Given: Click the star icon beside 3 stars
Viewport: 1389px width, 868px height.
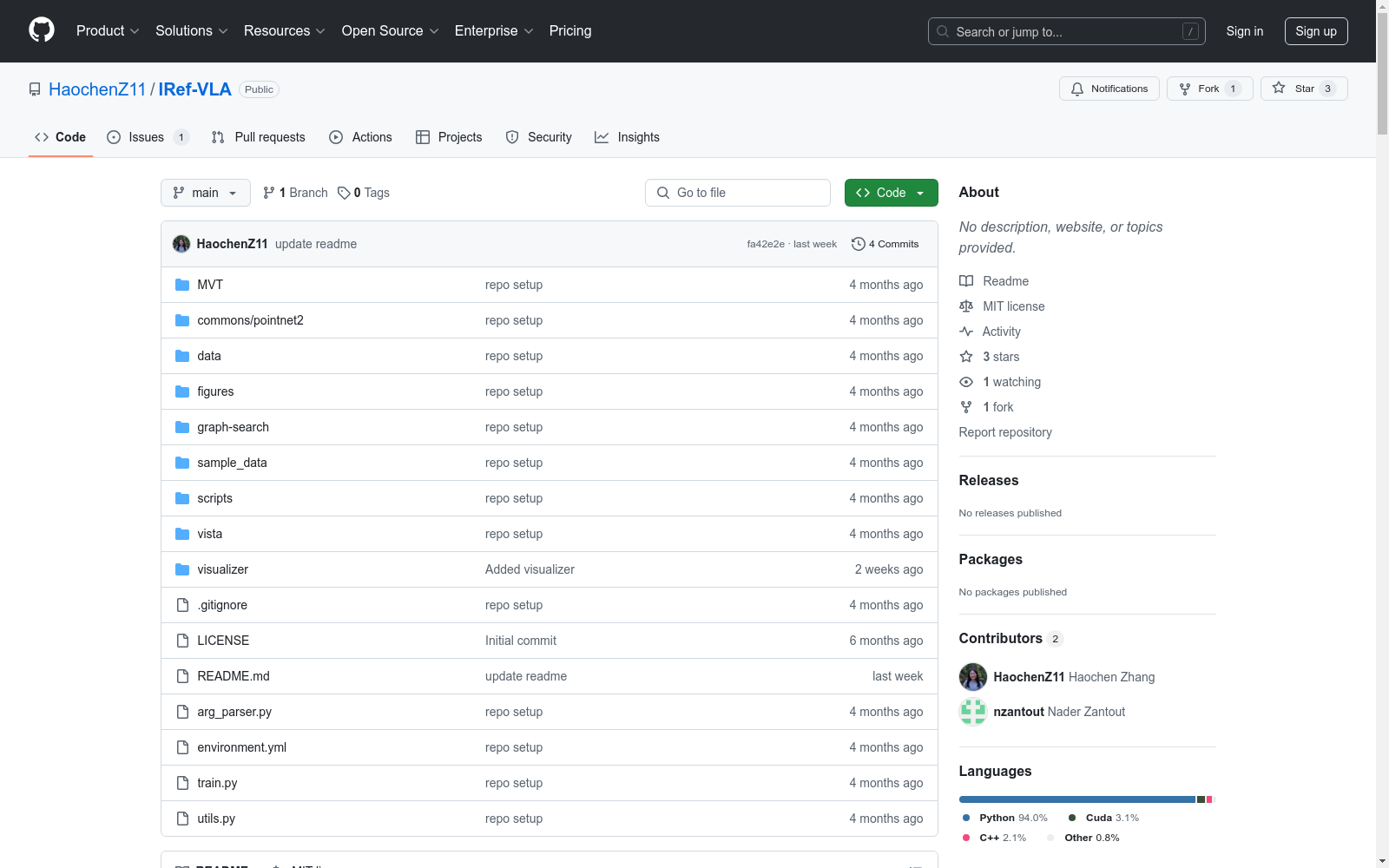Looking at the screenshot, I should (966, 357).
